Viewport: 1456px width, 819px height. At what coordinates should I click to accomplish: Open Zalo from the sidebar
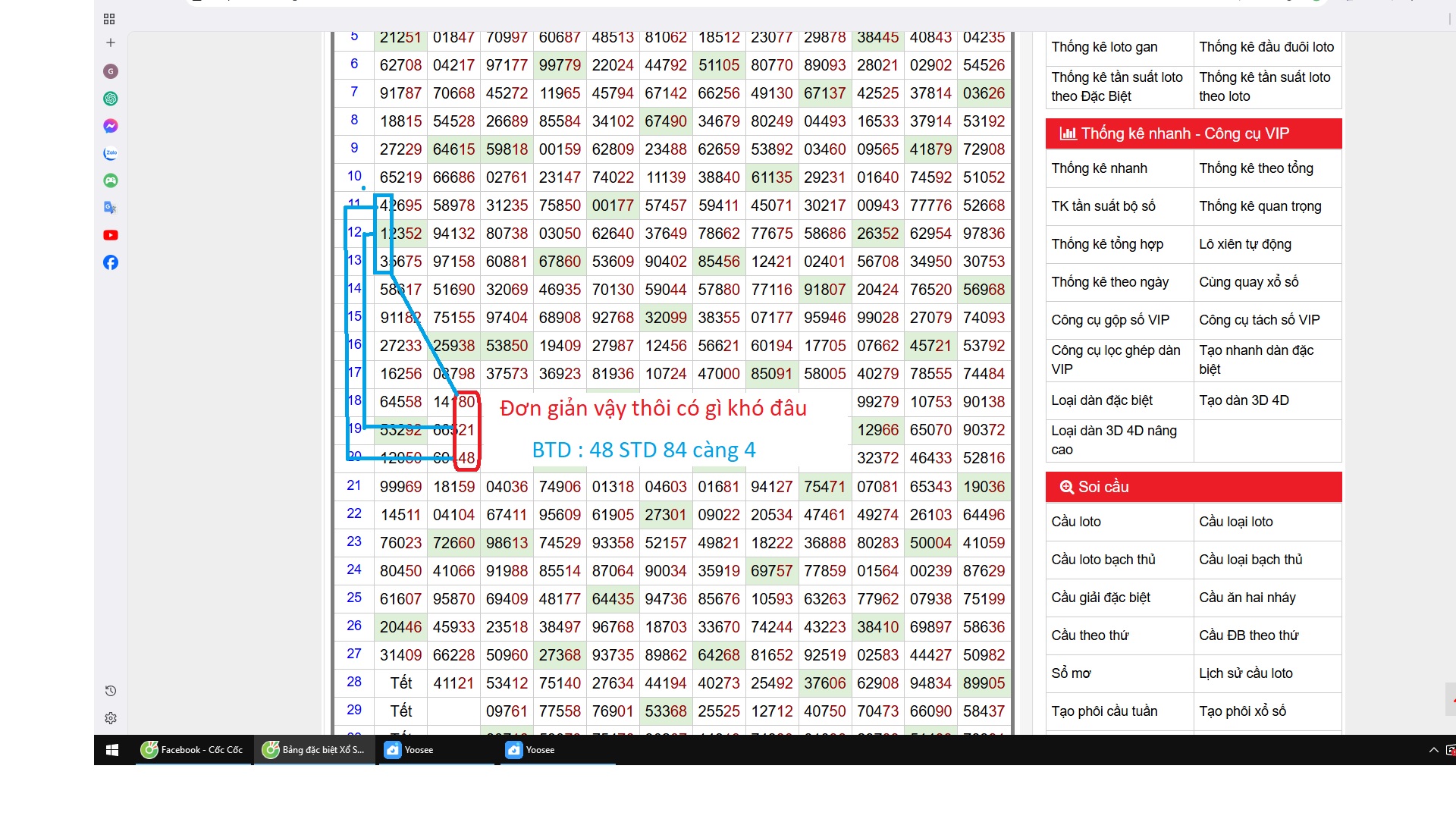click(x=111, y=153)
